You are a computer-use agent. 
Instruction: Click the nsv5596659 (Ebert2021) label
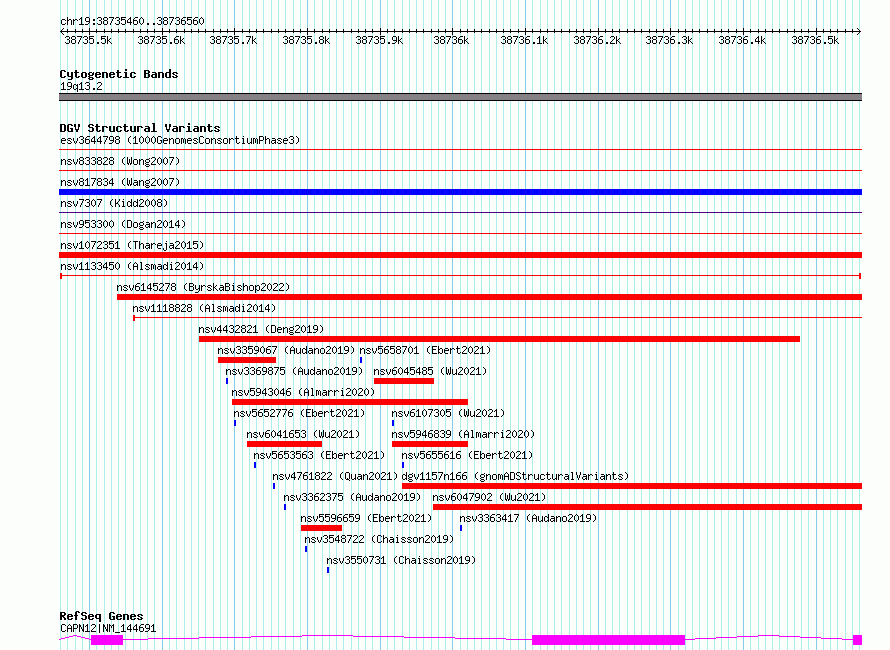tap(366, 518)
